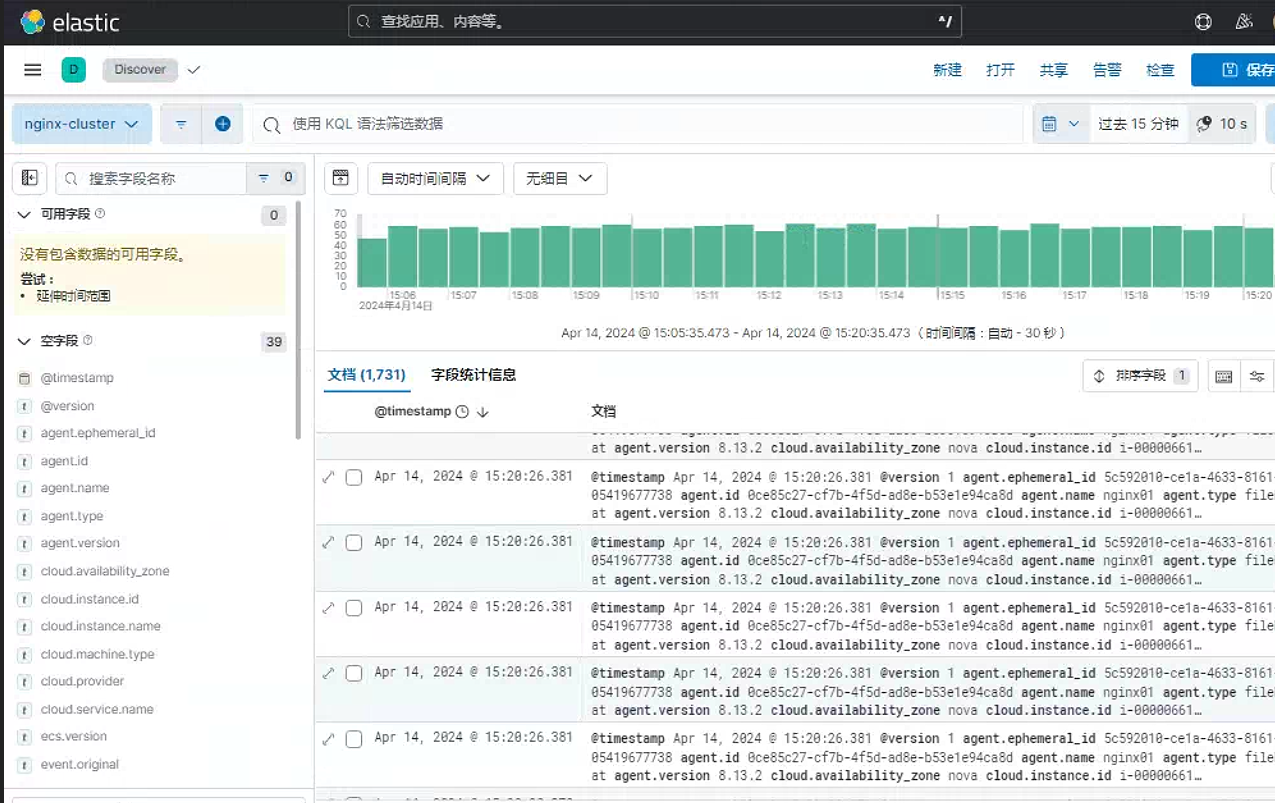Screen dimensions: 1275x803
Task: Open the calendar date quick menu icon
Action: (x=1060, y=124)
